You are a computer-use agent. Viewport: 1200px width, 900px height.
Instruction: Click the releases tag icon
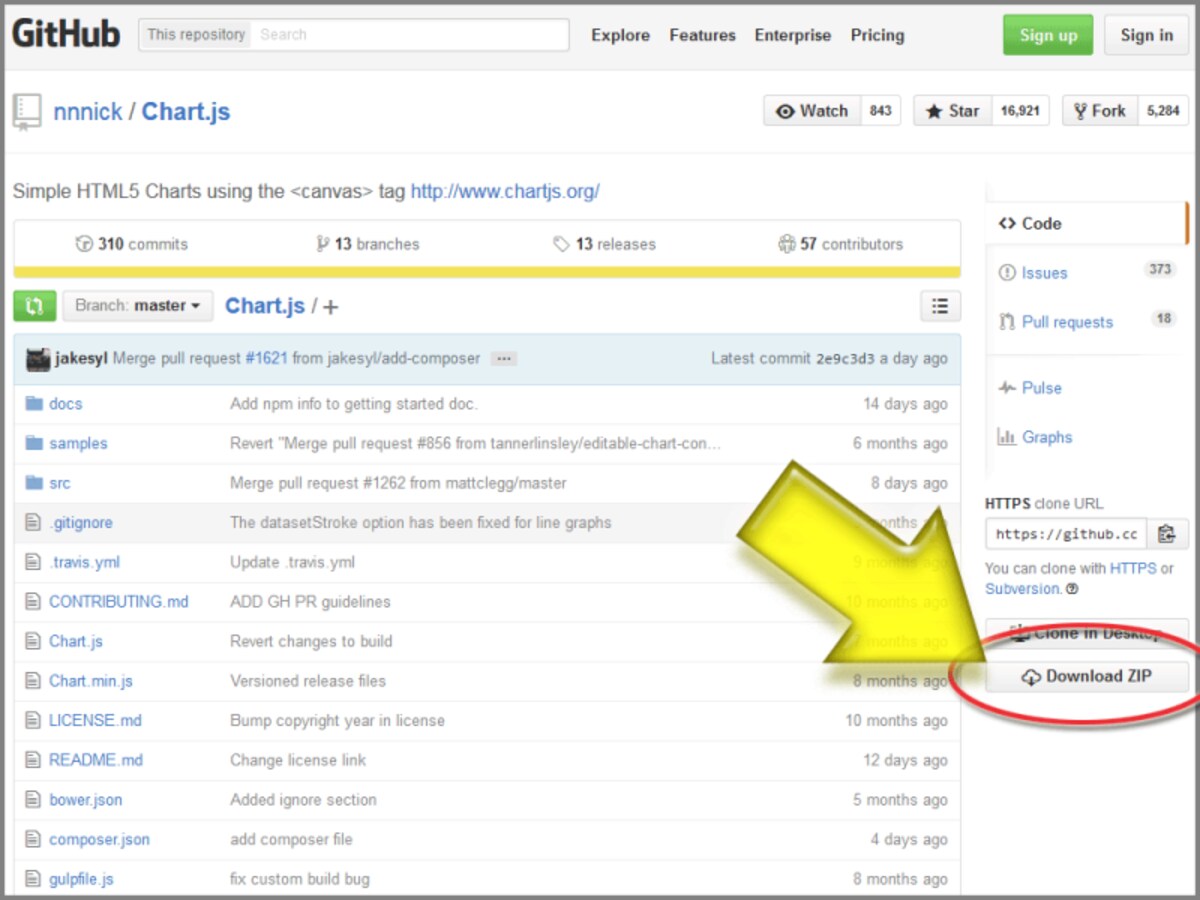click(561, 244)
